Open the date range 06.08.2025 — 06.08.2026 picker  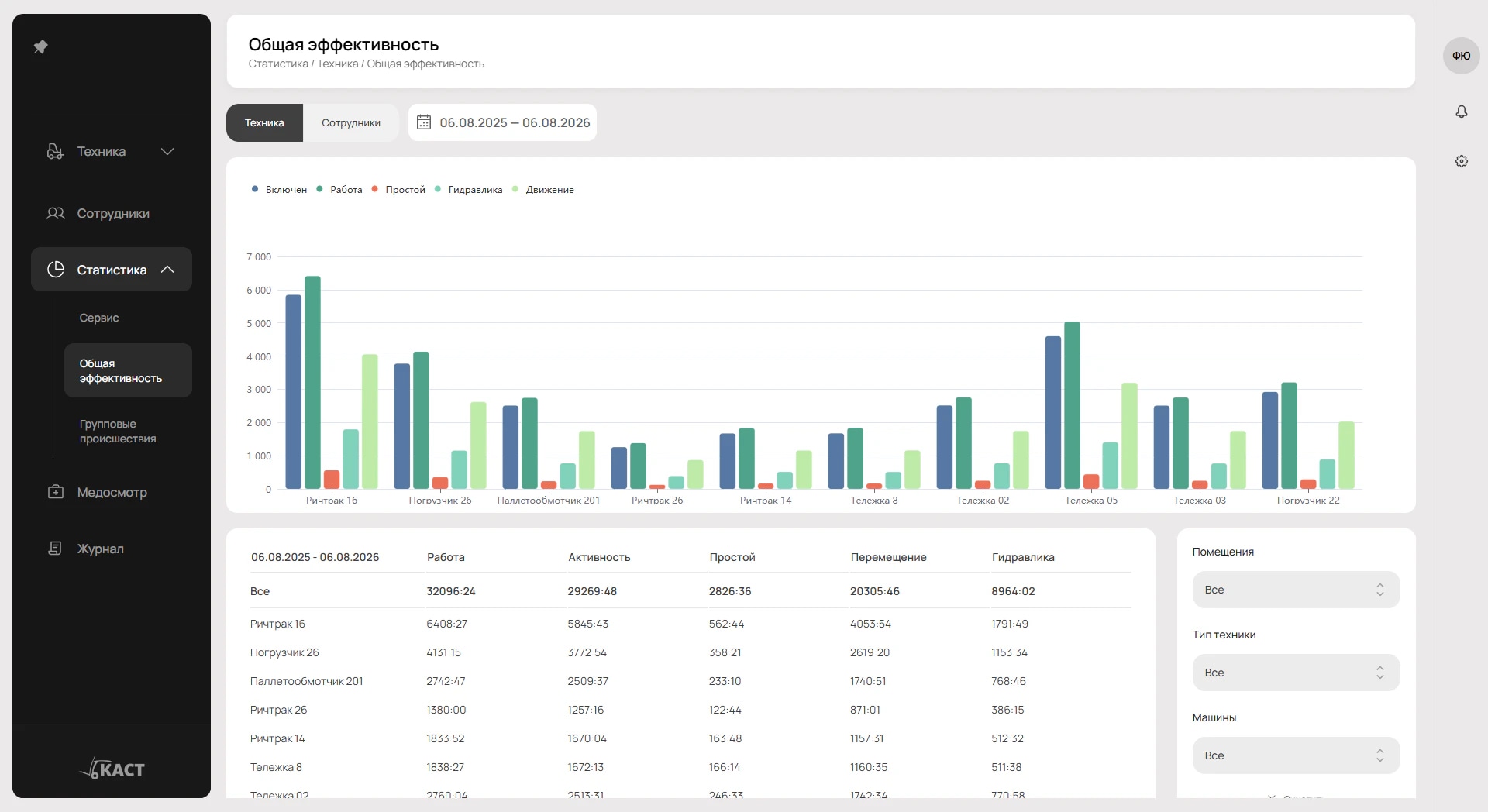502,122
